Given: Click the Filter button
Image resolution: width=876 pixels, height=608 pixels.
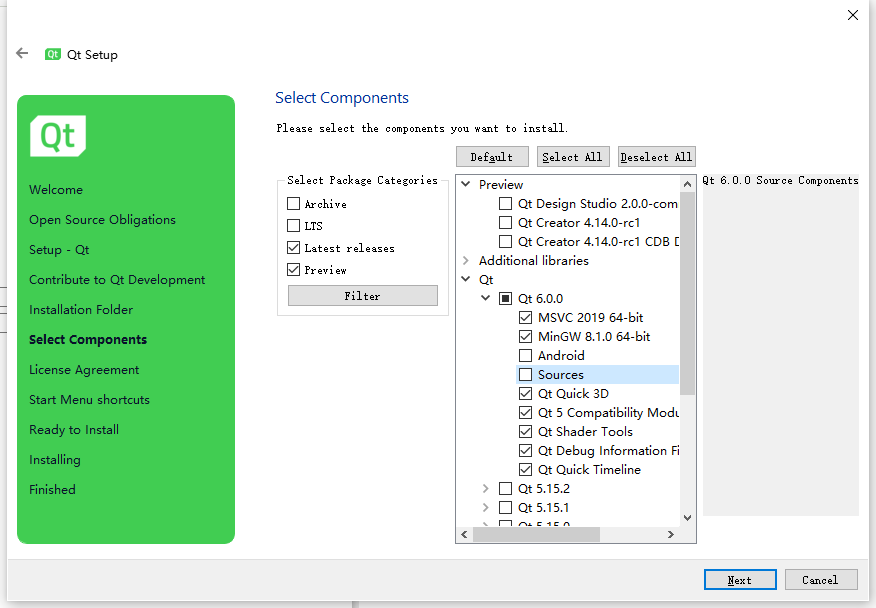Looking at the screenshot, I should coord(363,296).
